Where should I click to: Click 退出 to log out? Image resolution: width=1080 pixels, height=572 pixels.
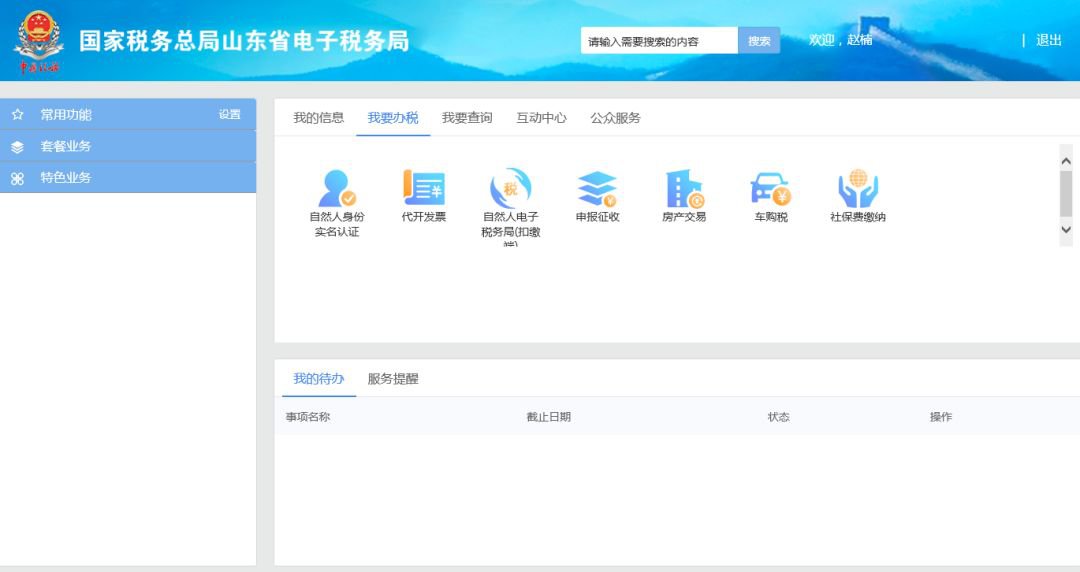(1048, 41)
